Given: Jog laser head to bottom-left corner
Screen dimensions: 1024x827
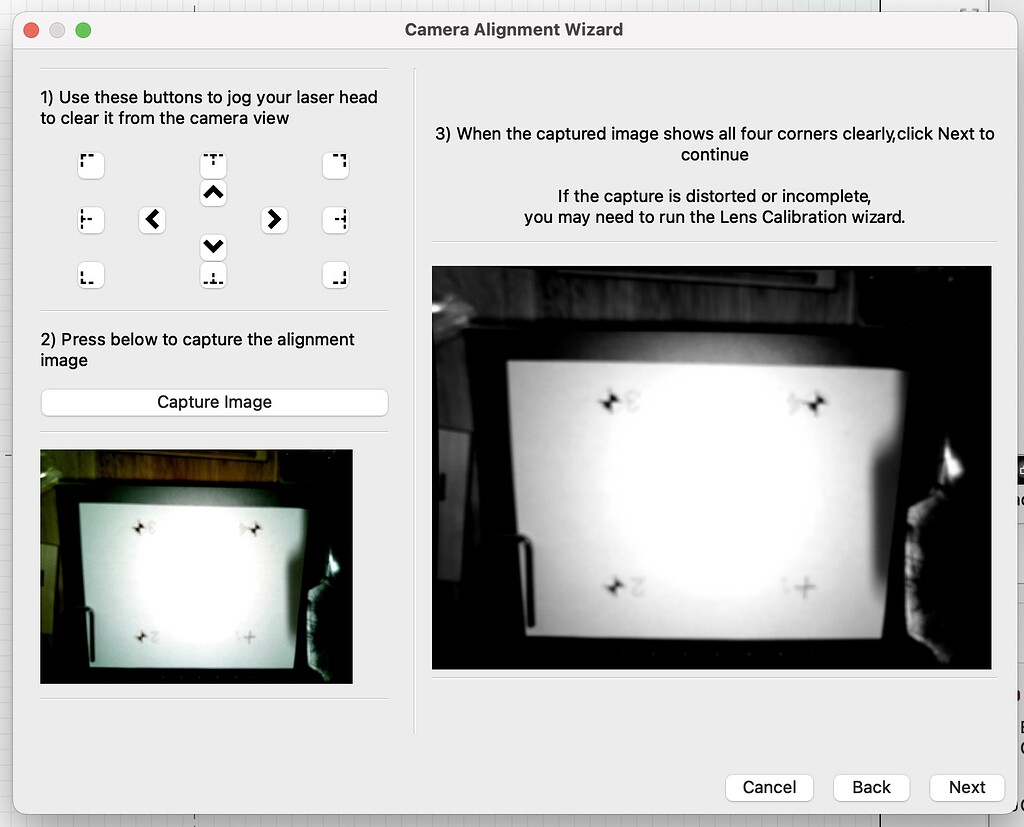Looking at the screenshot, I should click(x=91, y=275).
